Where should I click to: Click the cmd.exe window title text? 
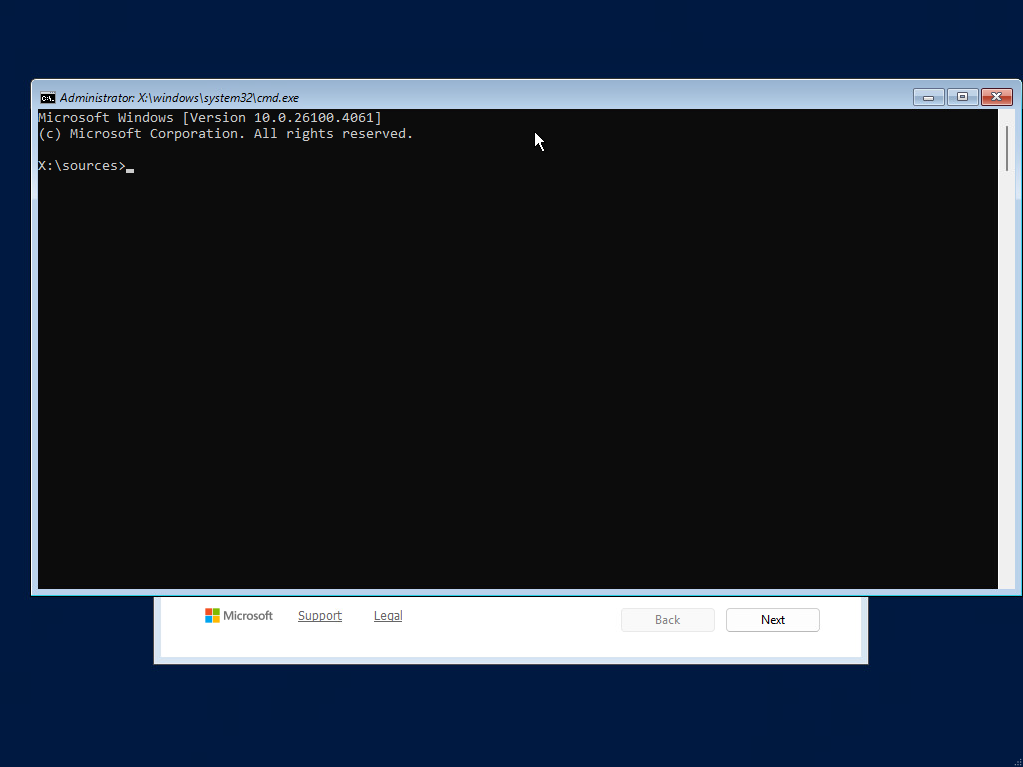click(179, 98)
